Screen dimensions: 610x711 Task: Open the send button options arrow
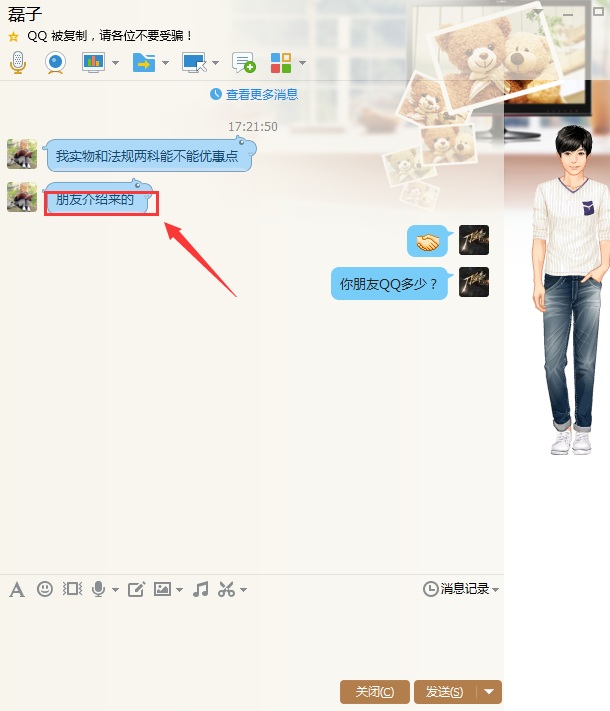tap(489, 692)
